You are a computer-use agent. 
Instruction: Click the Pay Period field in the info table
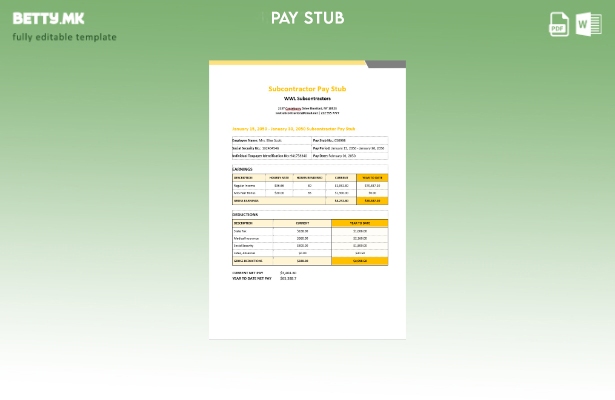click(348, 148)
